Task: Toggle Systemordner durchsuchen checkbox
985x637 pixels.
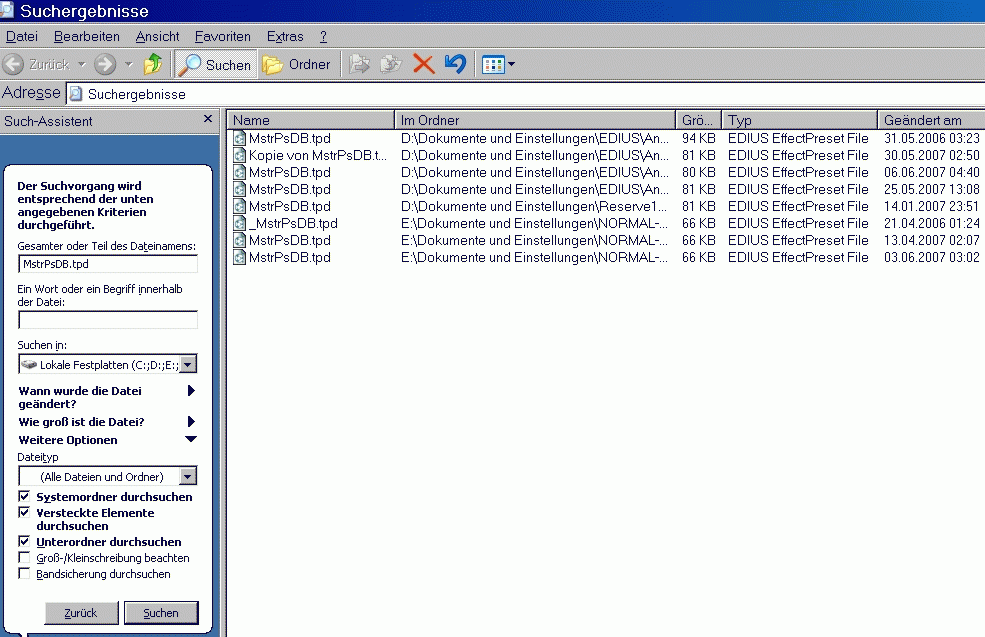Action: tap(24, 496)
